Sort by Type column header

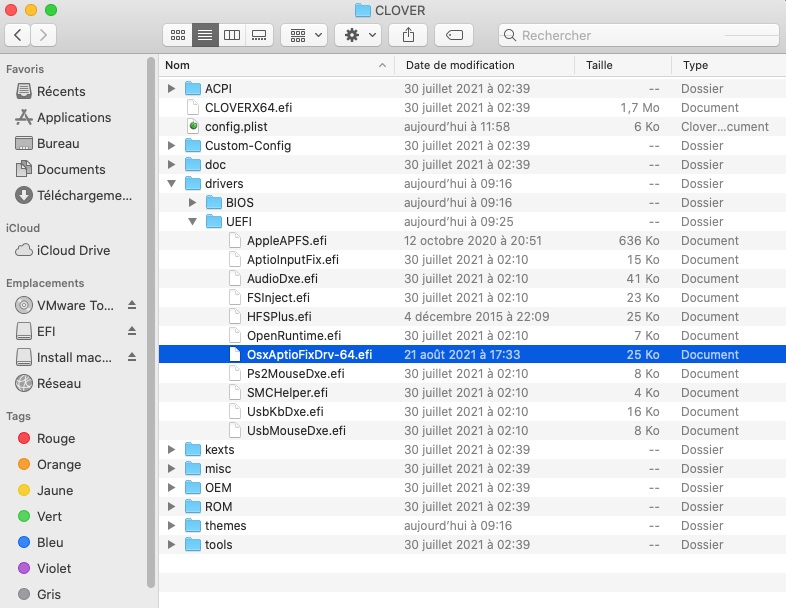click(x=729, y=65)
